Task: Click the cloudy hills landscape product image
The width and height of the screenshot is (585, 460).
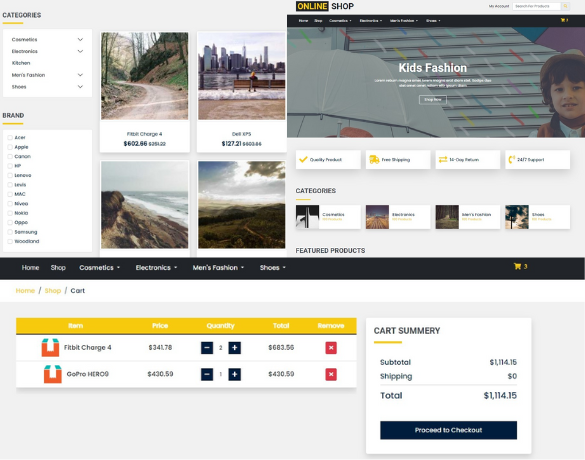Action: [x=241, y=205]
